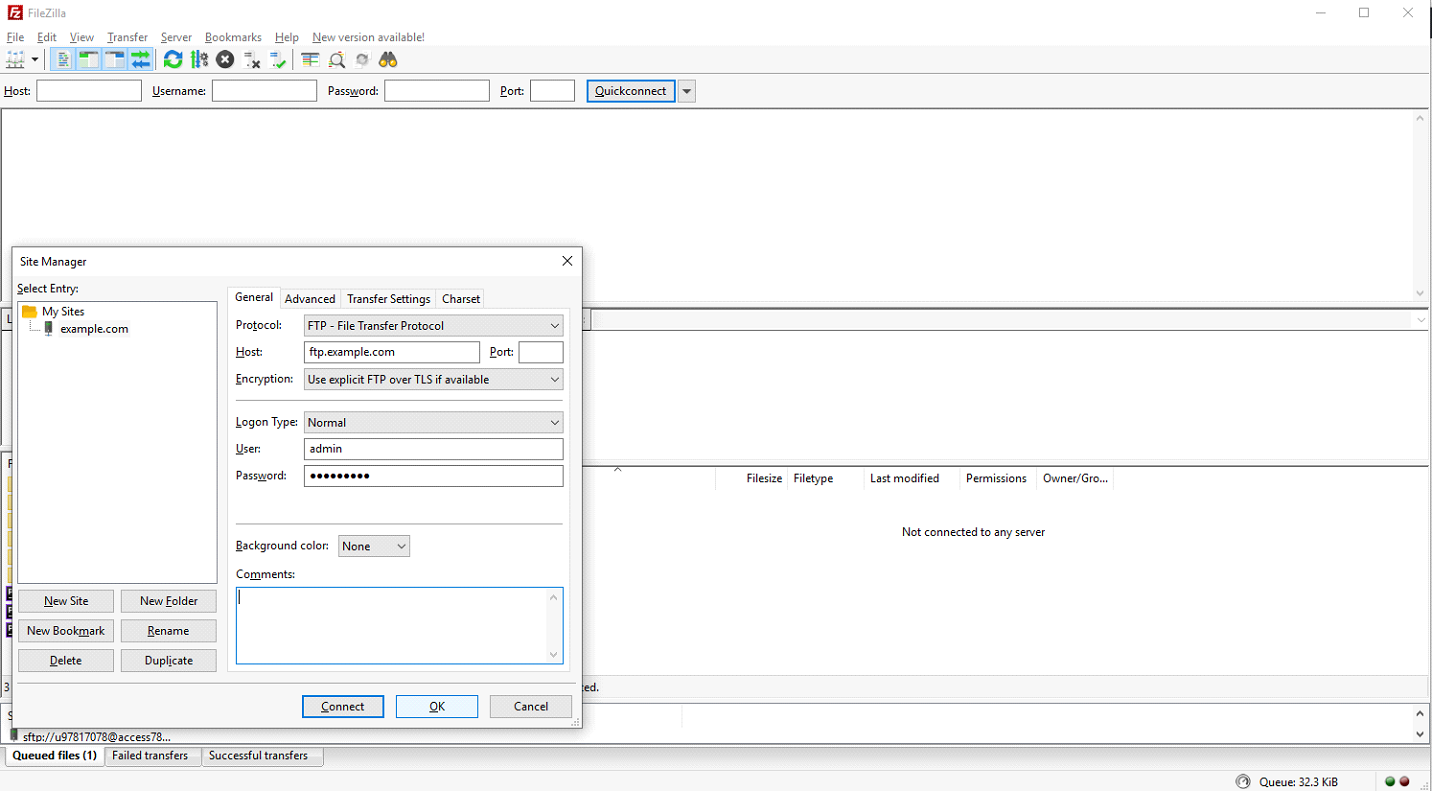Toggle transfer queue display icon
Image resolution: width=1432 pixels, height=791 pixels.
point(140,60)
